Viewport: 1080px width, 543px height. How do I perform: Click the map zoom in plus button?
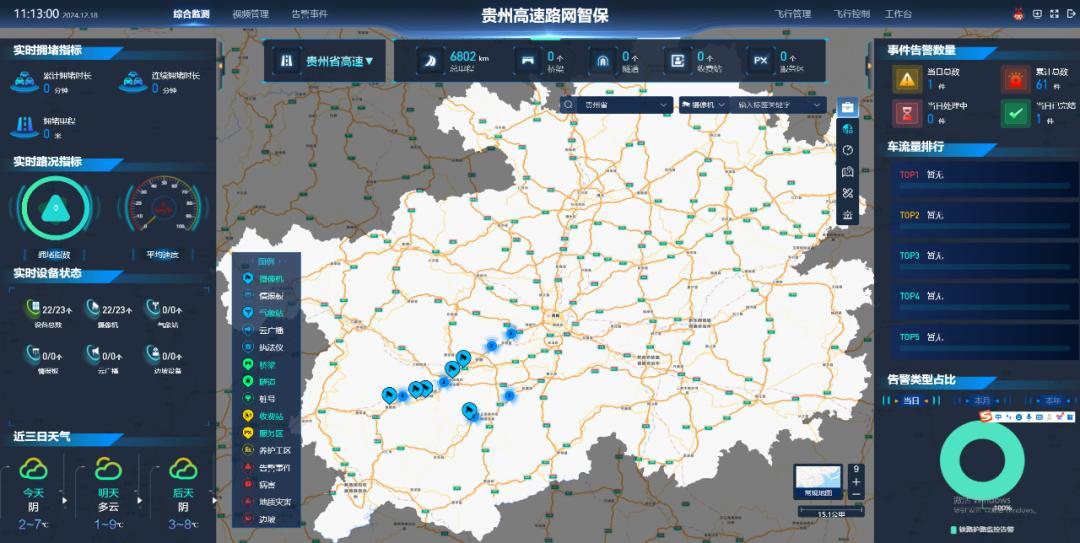click(x=856, y=482)
